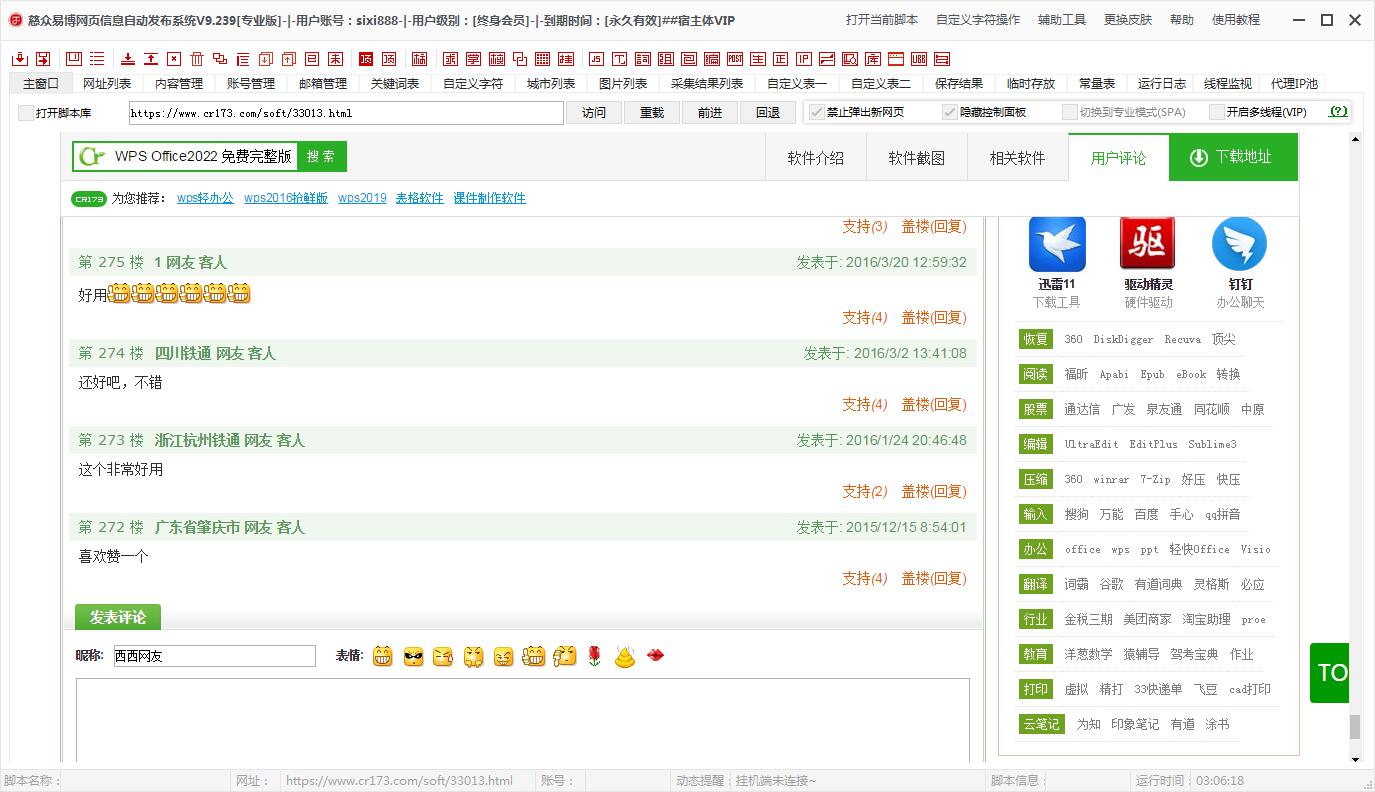Insert the rose emoticon
This screenshot has height=792, width=1375.
click(594, 656)
